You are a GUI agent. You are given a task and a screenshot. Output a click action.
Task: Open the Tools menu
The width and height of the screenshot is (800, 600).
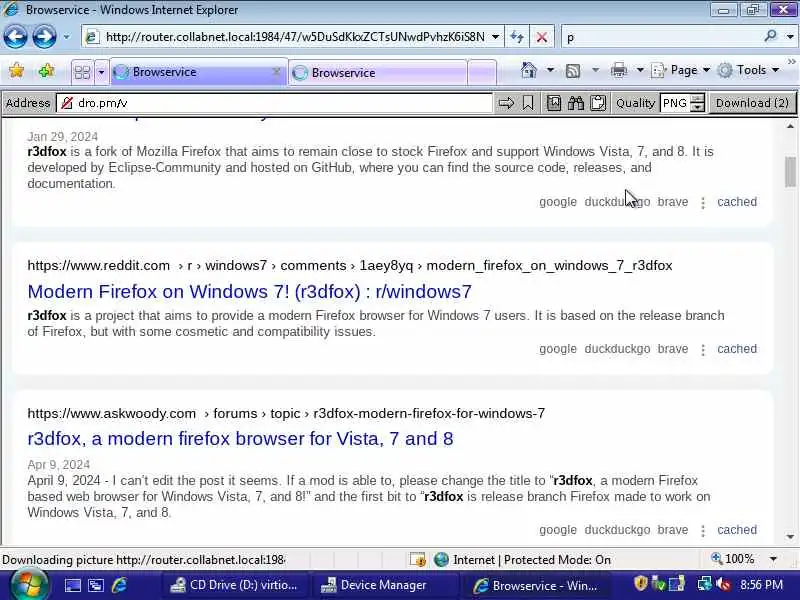(x=748, y=70)
